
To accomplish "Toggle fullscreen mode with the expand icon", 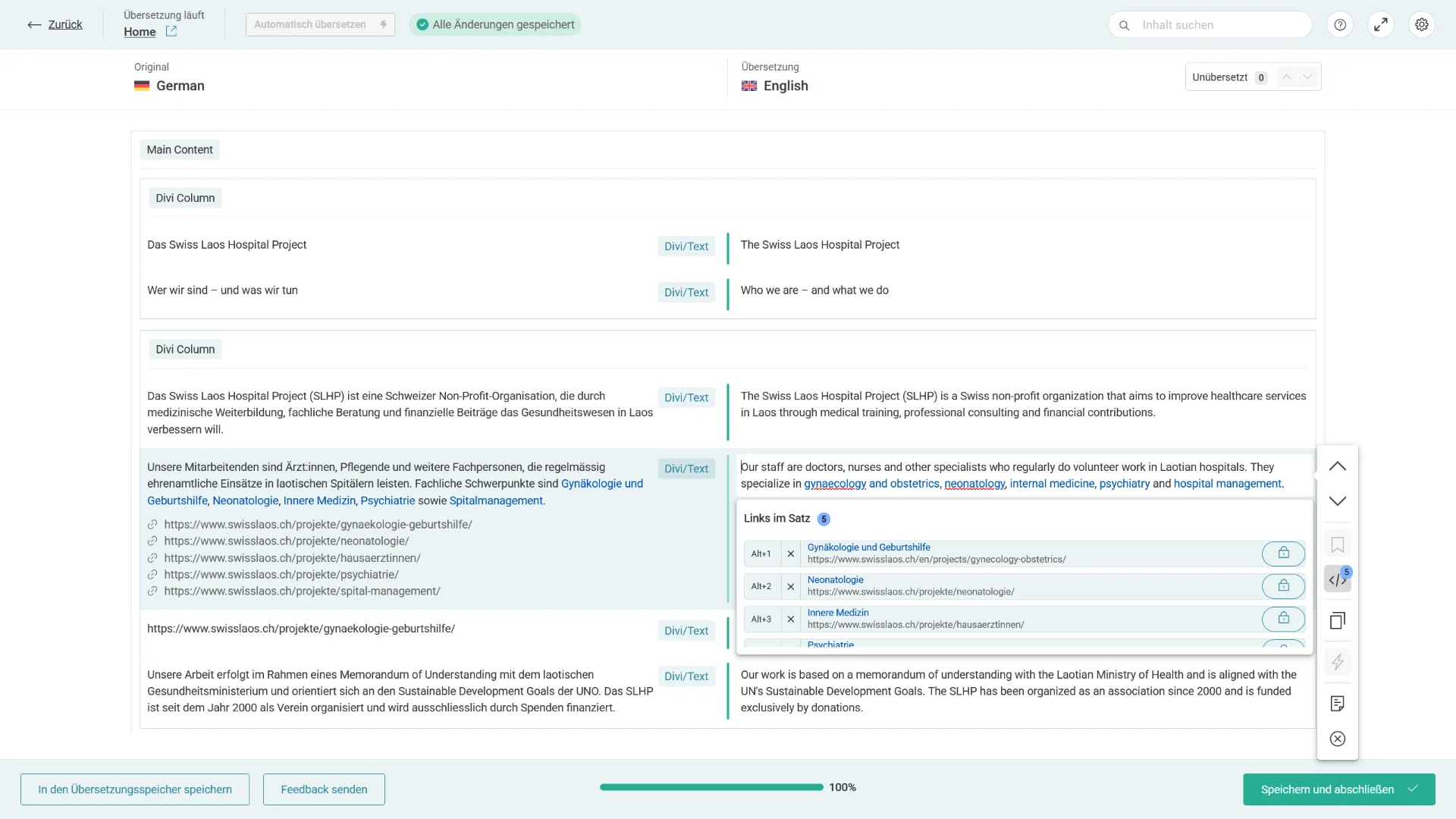I will (1381, 25).
